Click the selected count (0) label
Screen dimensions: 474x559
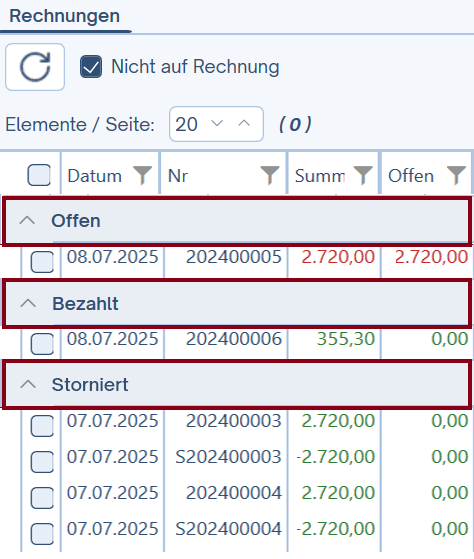(295, 124)
